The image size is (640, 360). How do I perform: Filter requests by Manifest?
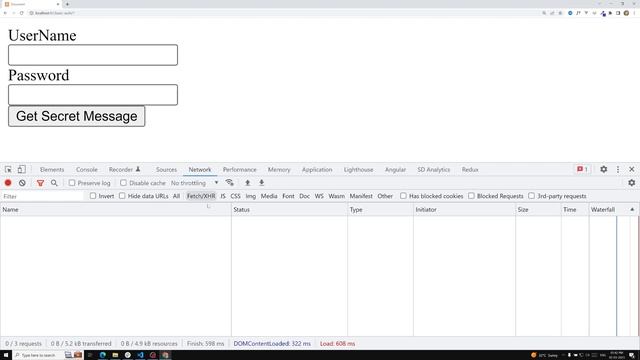coord(361,196)
